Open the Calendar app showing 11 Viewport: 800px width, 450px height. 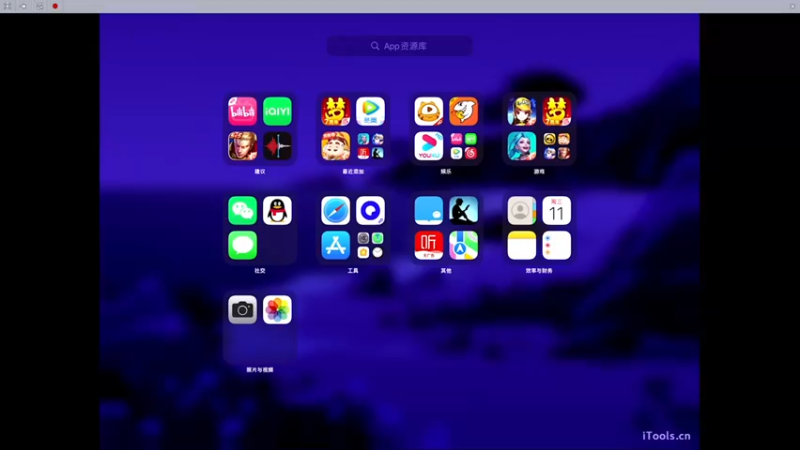(x=557, y=210)
